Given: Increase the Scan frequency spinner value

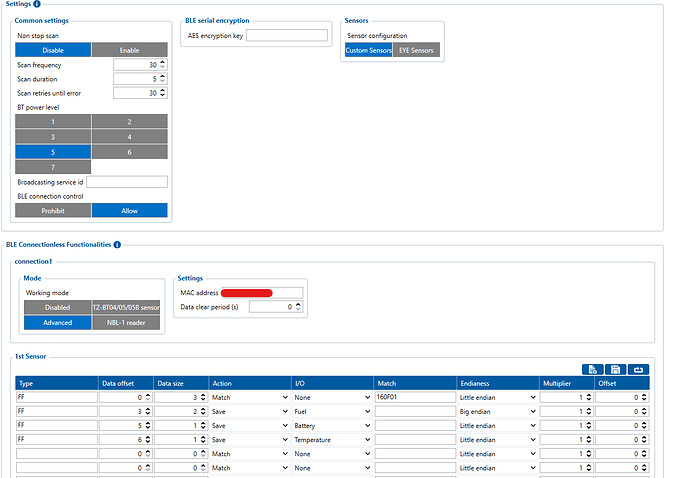Looking at the screenshot, I should coord(163,62).
